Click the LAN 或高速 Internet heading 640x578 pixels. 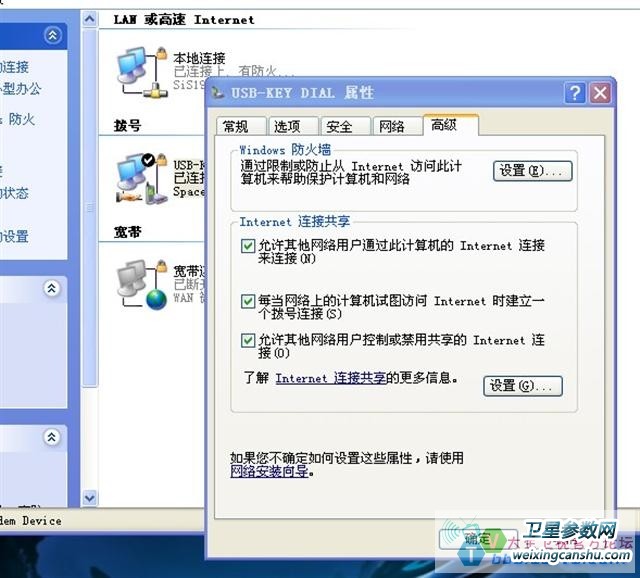[x=184, y=19]
